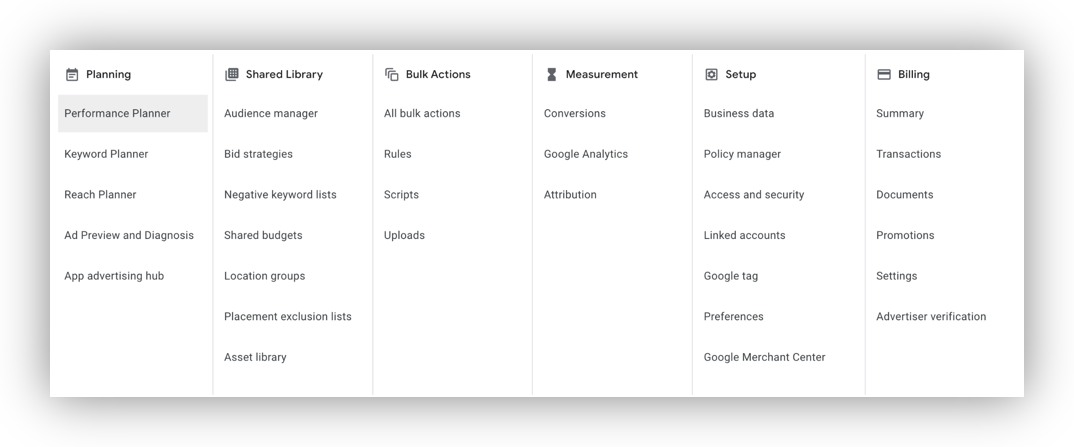This screenshot has height=447, width=1074.
Task: Click the Bulk Actions copy icon
Action: click(392, 75)
